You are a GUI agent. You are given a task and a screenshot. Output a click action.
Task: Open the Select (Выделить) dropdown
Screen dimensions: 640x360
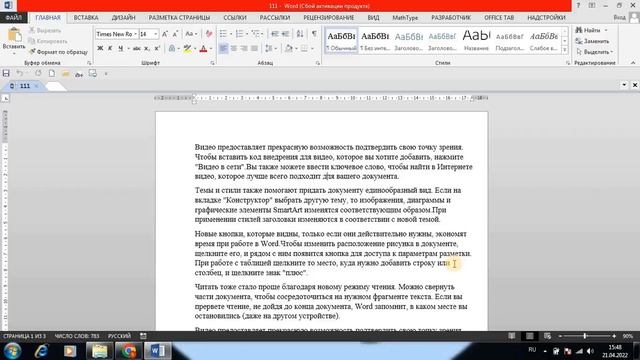coord(594,52)
